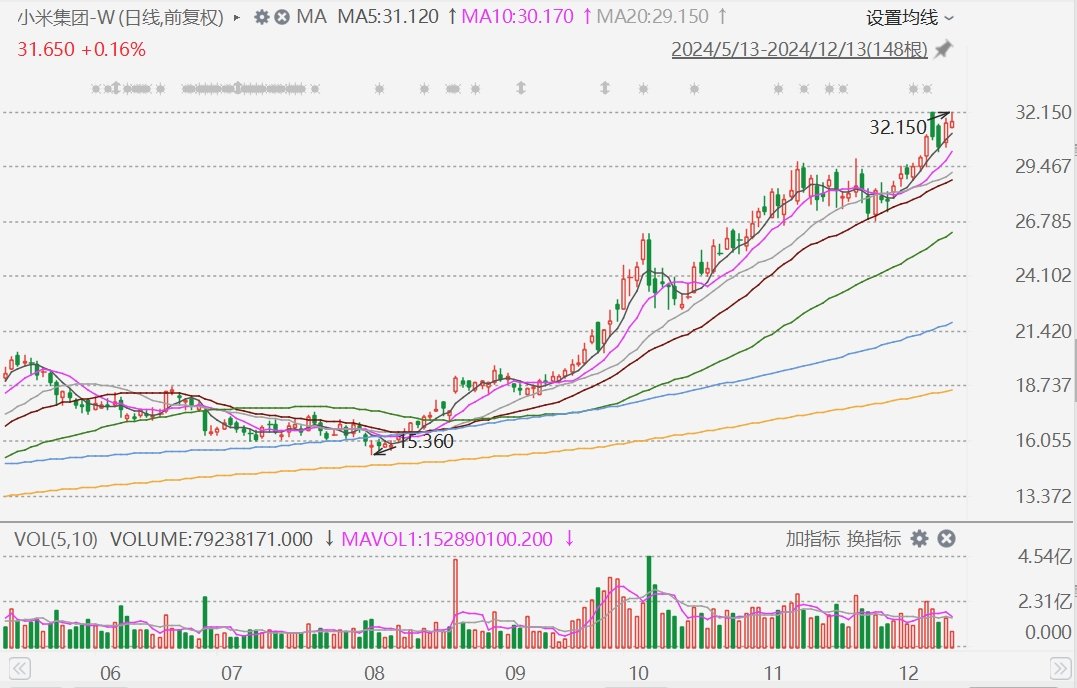Click the up-down arrow event marker near September
This screenshot has width=1077, height=688.
521,88
